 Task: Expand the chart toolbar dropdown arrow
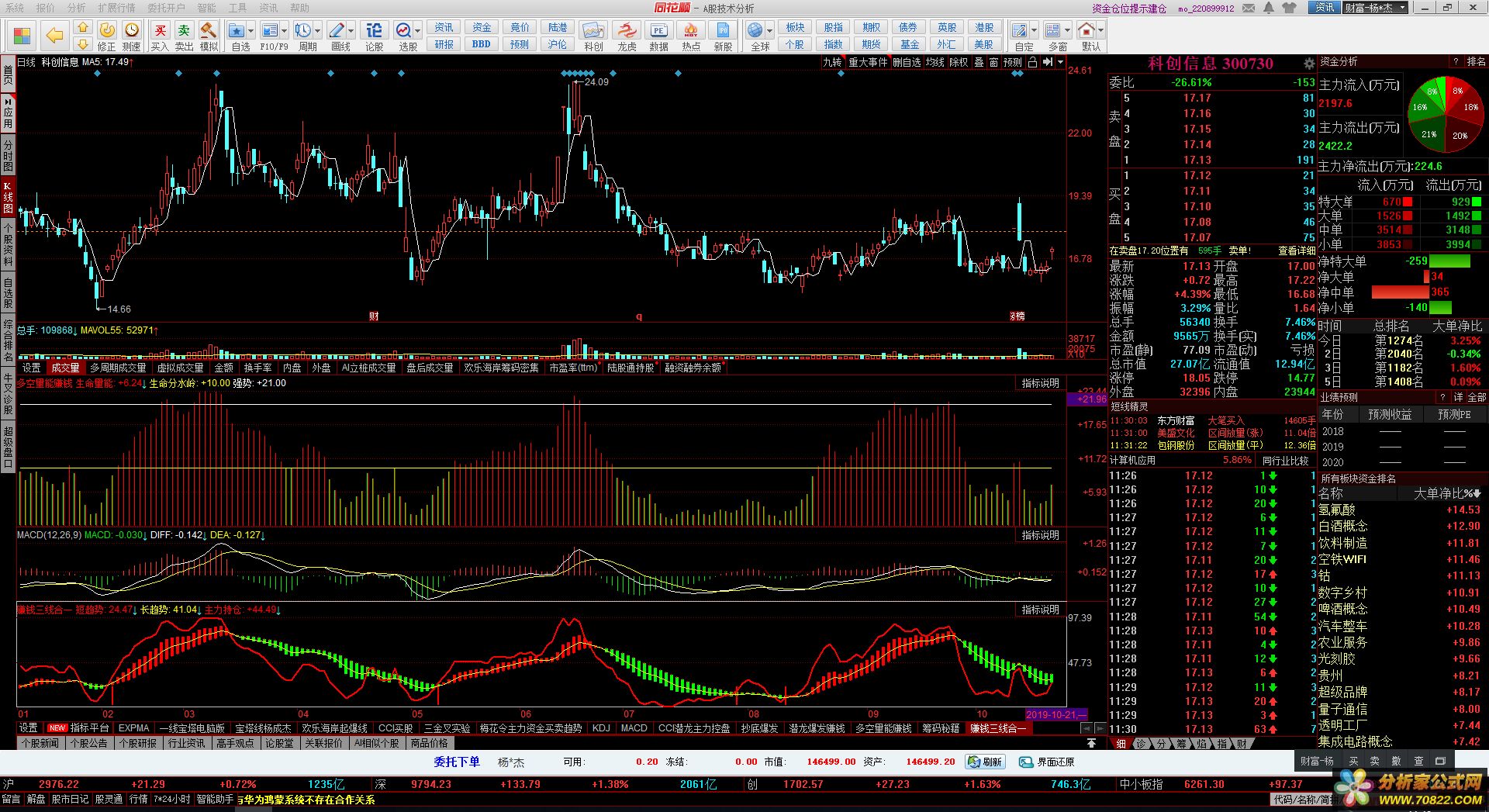pyautogui.click(x=1060, y=62)
